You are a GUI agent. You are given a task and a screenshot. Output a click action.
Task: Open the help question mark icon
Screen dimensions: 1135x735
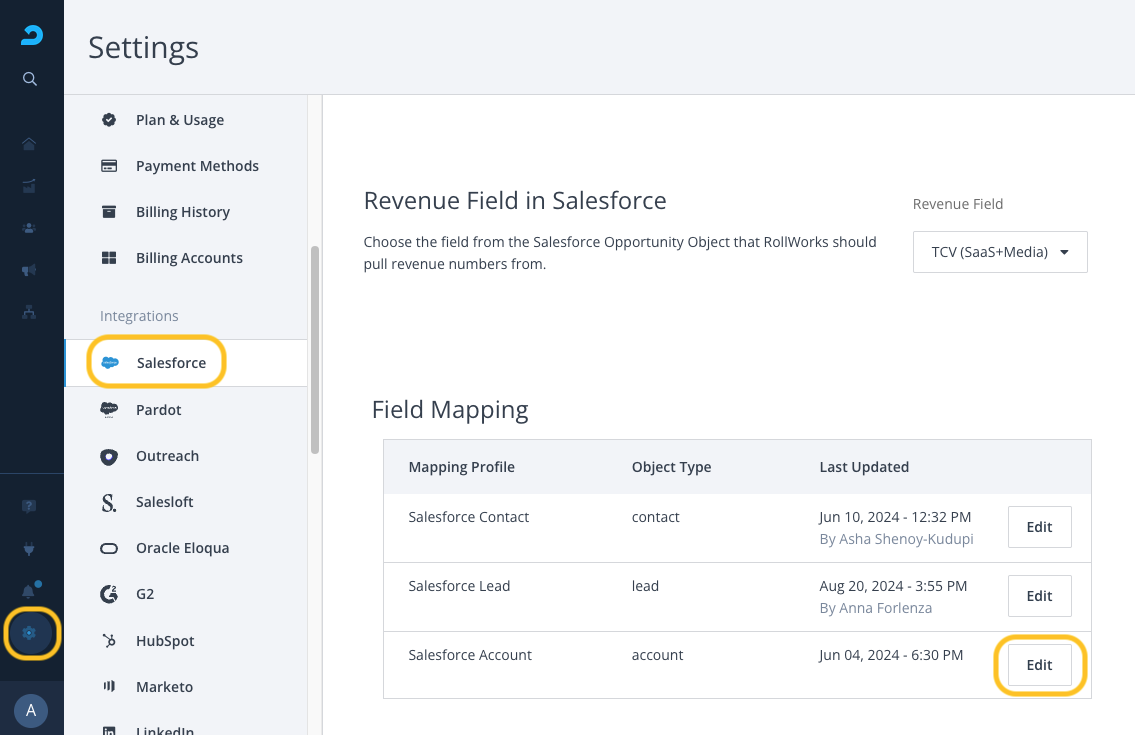click(x=29, y=506)
